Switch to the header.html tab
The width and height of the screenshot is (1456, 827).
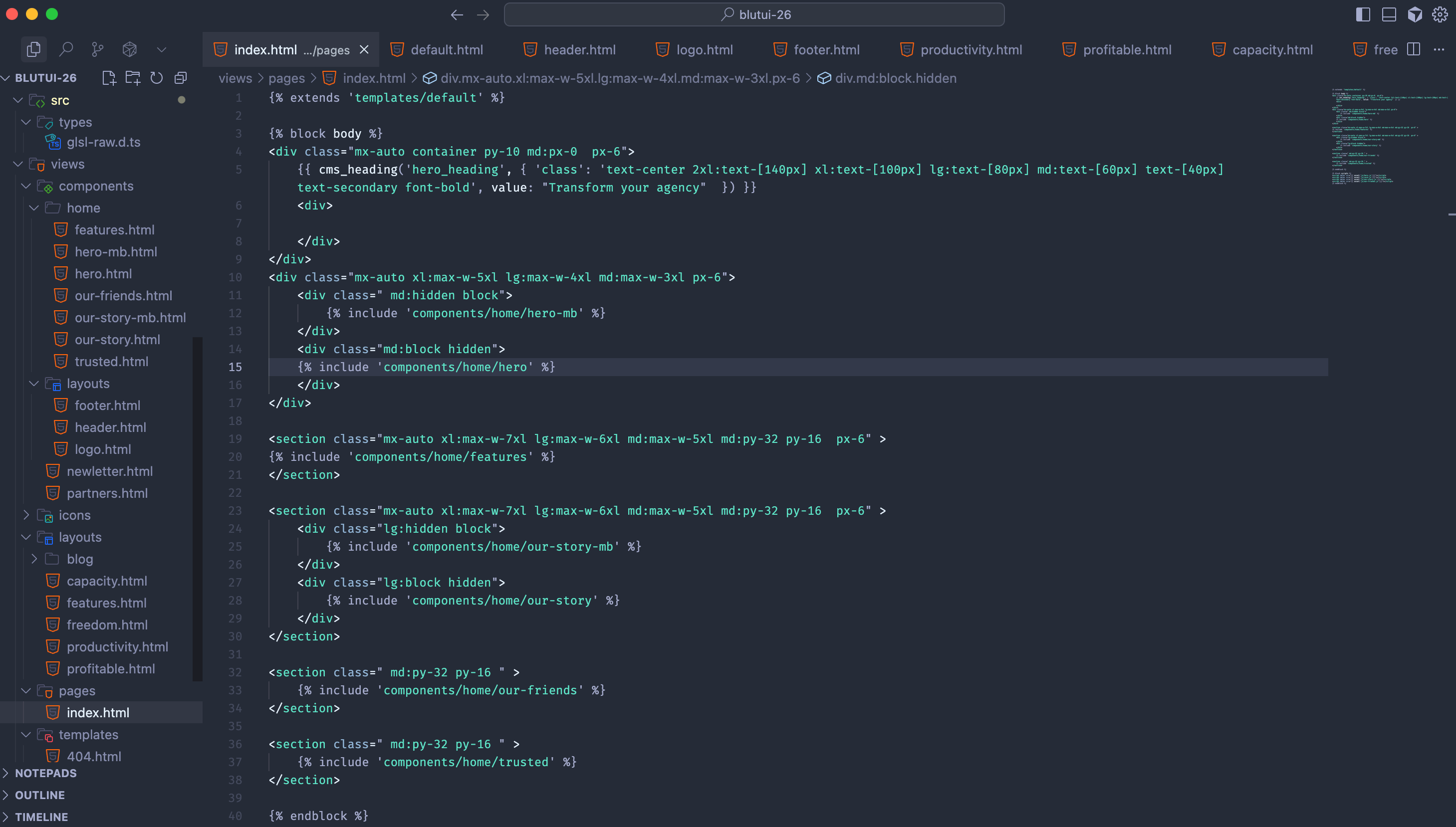point(579,49)
